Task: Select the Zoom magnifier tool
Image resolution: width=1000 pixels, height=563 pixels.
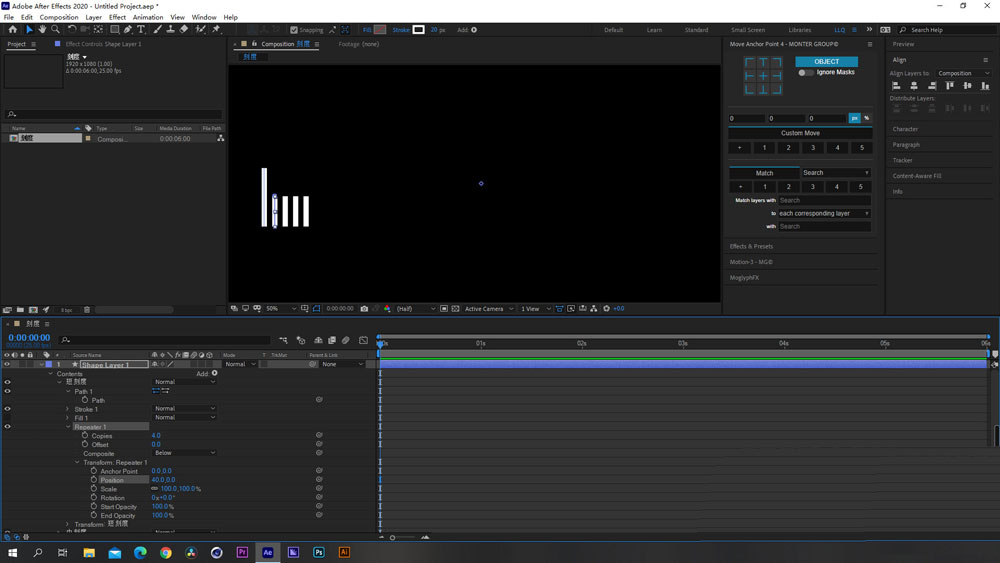Action: pyautogui.click(x=55, y=30)
